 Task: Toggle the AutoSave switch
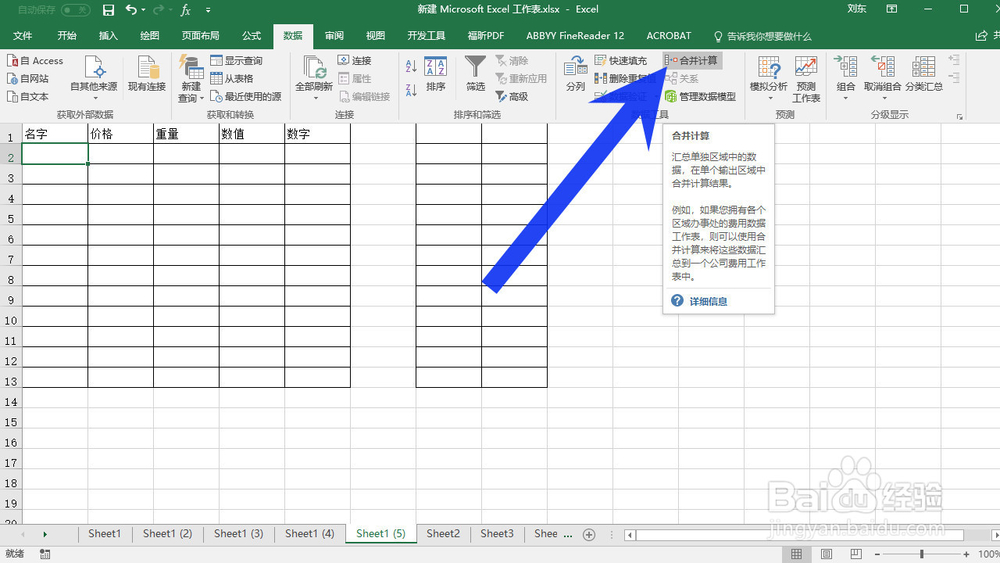75,10
